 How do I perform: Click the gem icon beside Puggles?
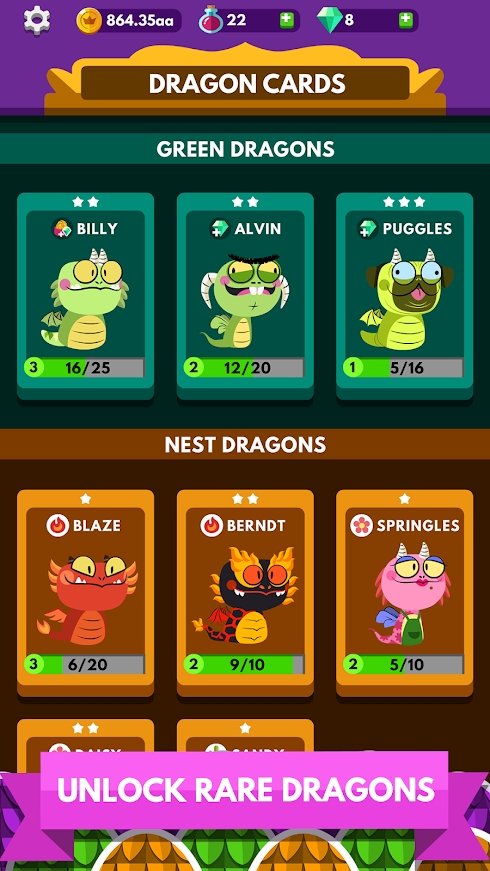(368, 228)
